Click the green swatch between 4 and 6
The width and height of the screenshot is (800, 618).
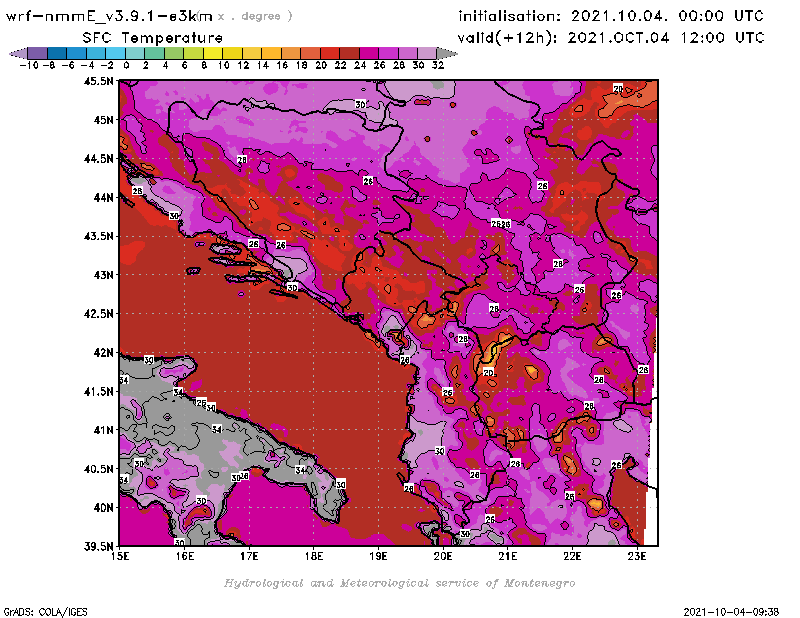[174, 53]
